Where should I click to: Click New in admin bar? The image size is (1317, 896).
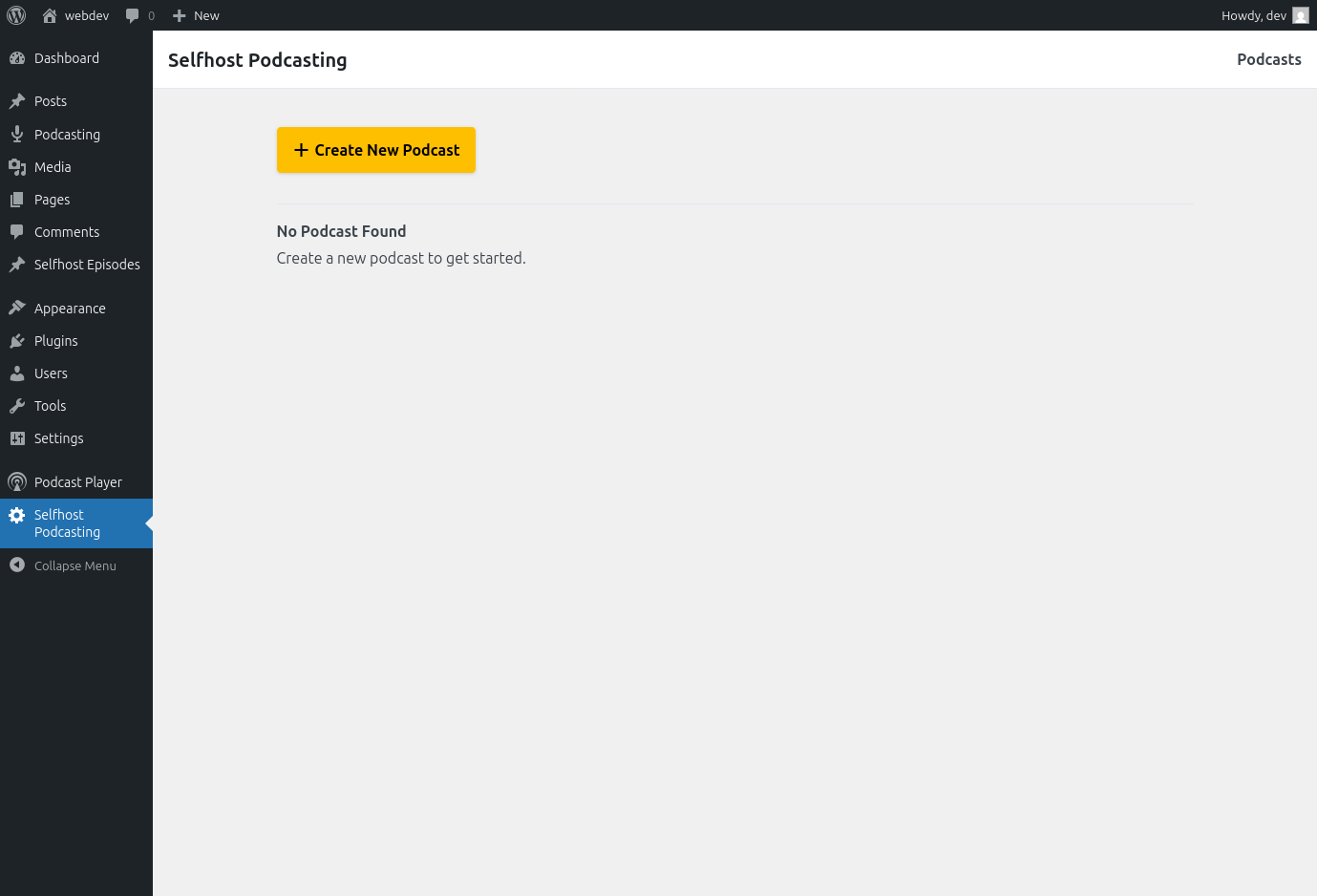[x=206, y=15]
